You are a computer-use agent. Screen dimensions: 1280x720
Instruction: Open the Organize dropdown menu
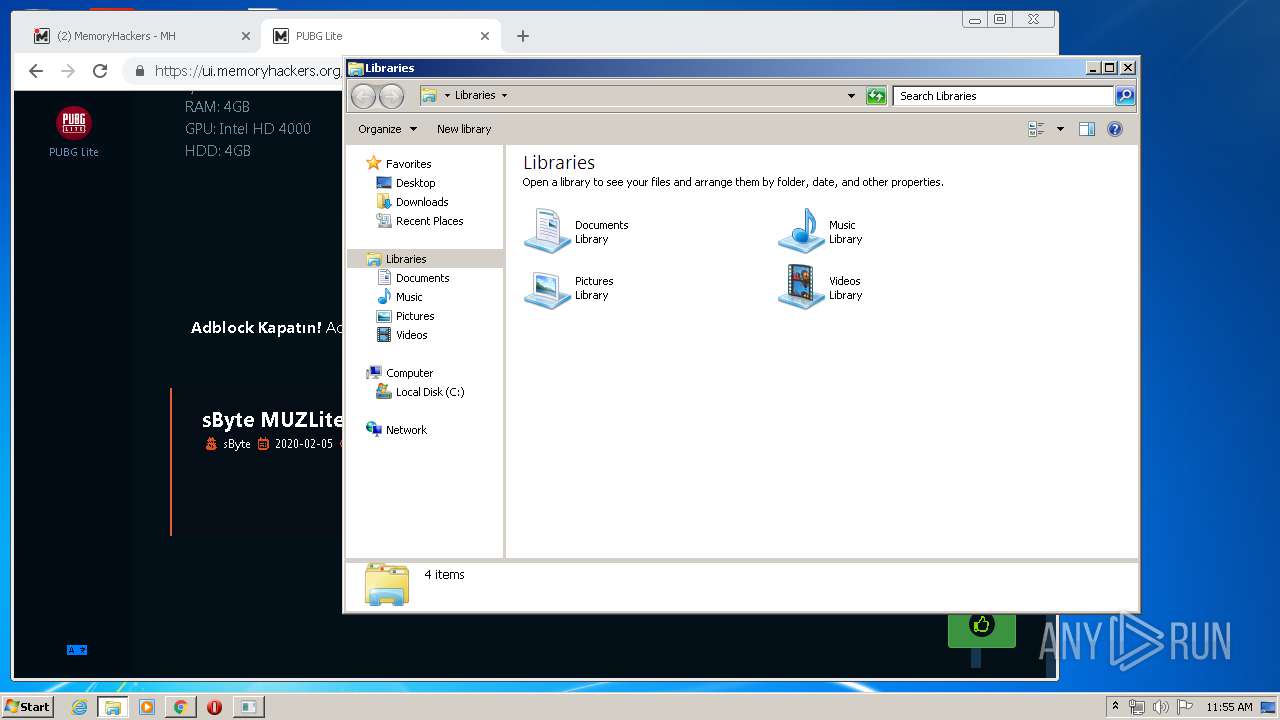click(x=387, y=129)
